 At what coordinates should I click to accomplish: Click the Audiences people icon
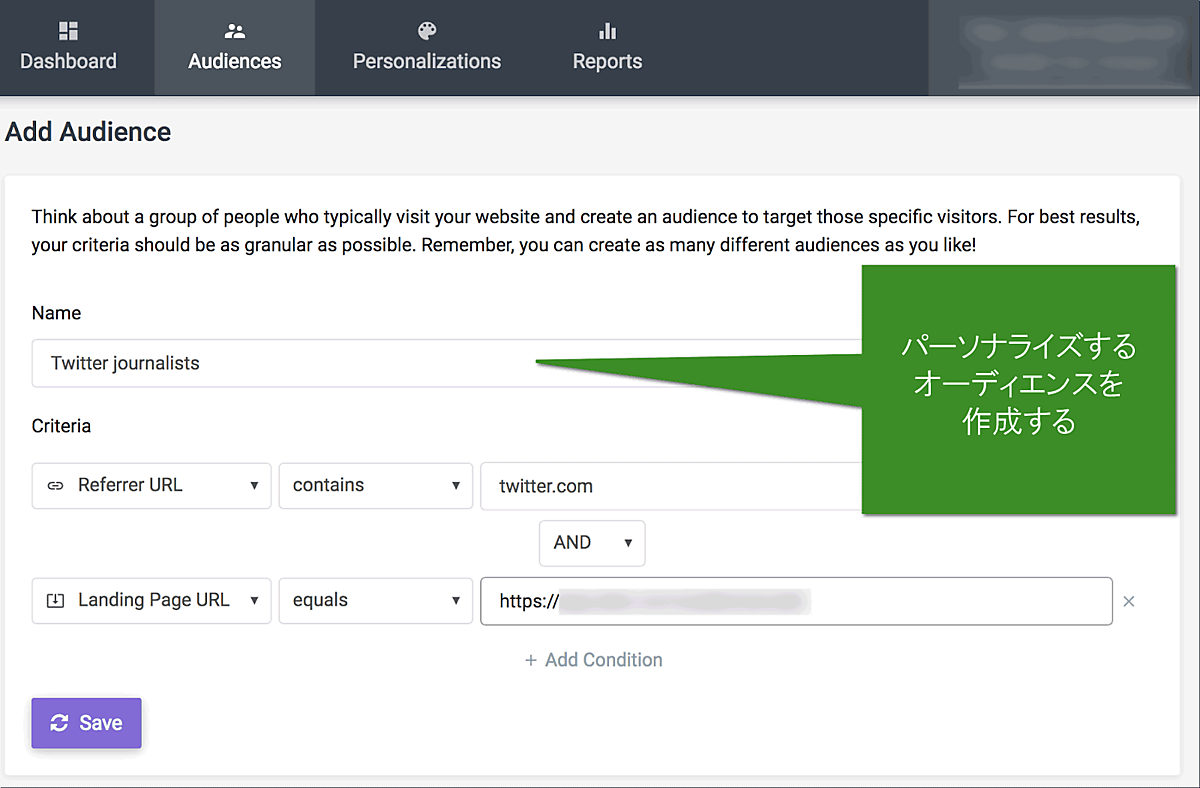pos(235,31)
